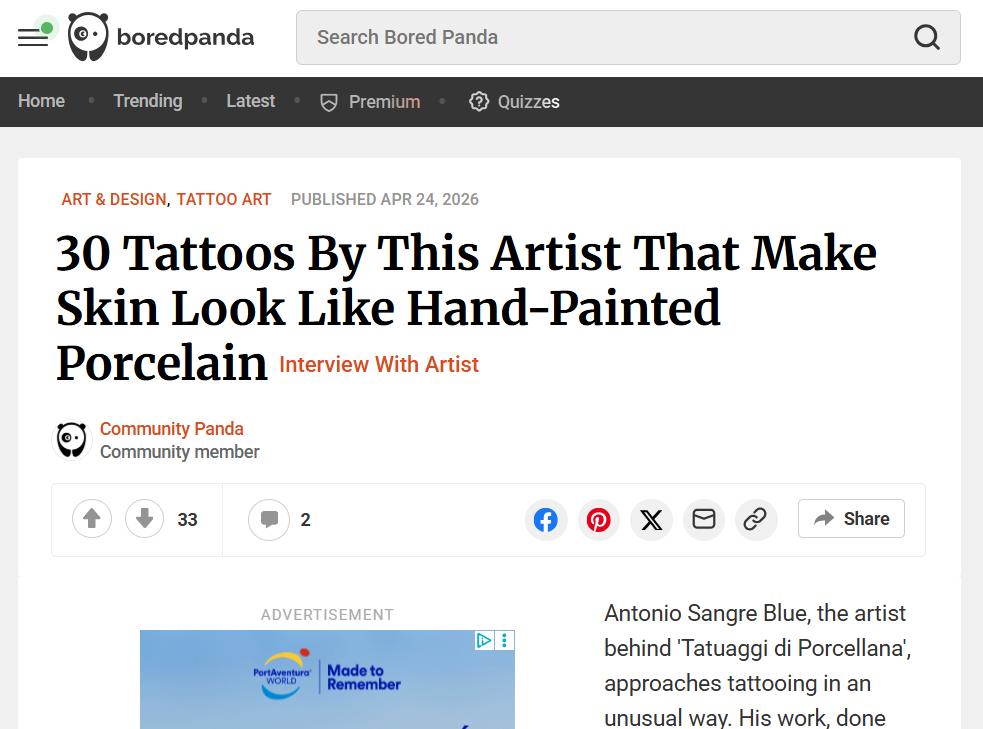Go to the Trending tab
The width and height of the screenshot is (983, 729).
[x=148, y=101]
